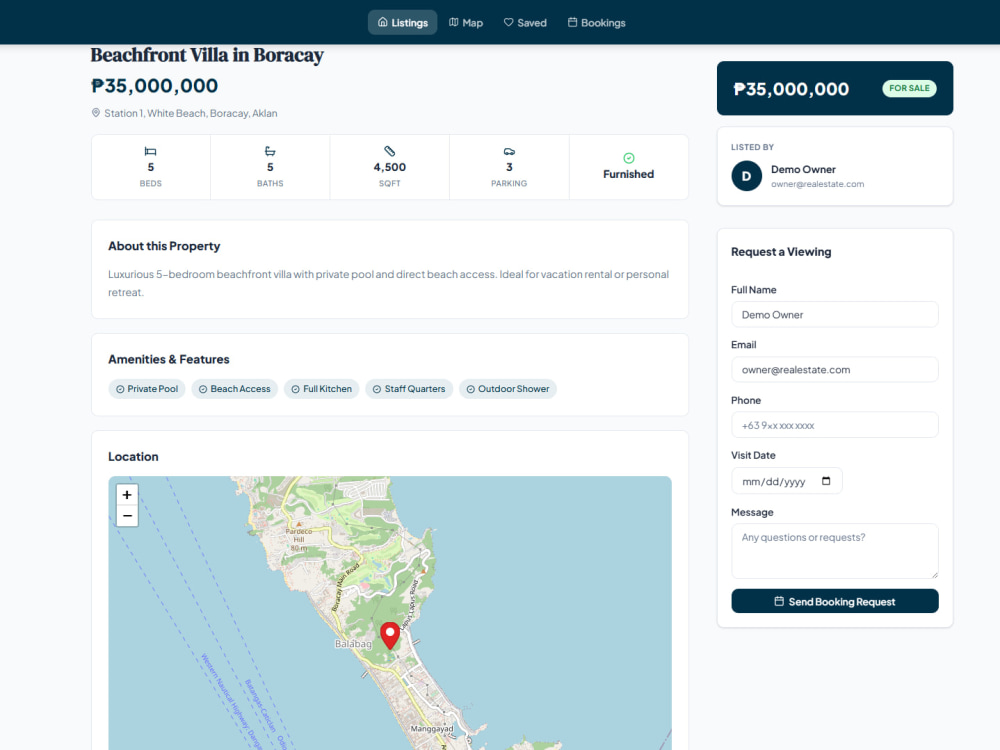Image resolution: width=1000 pixels, height=750 pixels.
Task: Click the bed icon above BEDS
Action: pos(151,151)
